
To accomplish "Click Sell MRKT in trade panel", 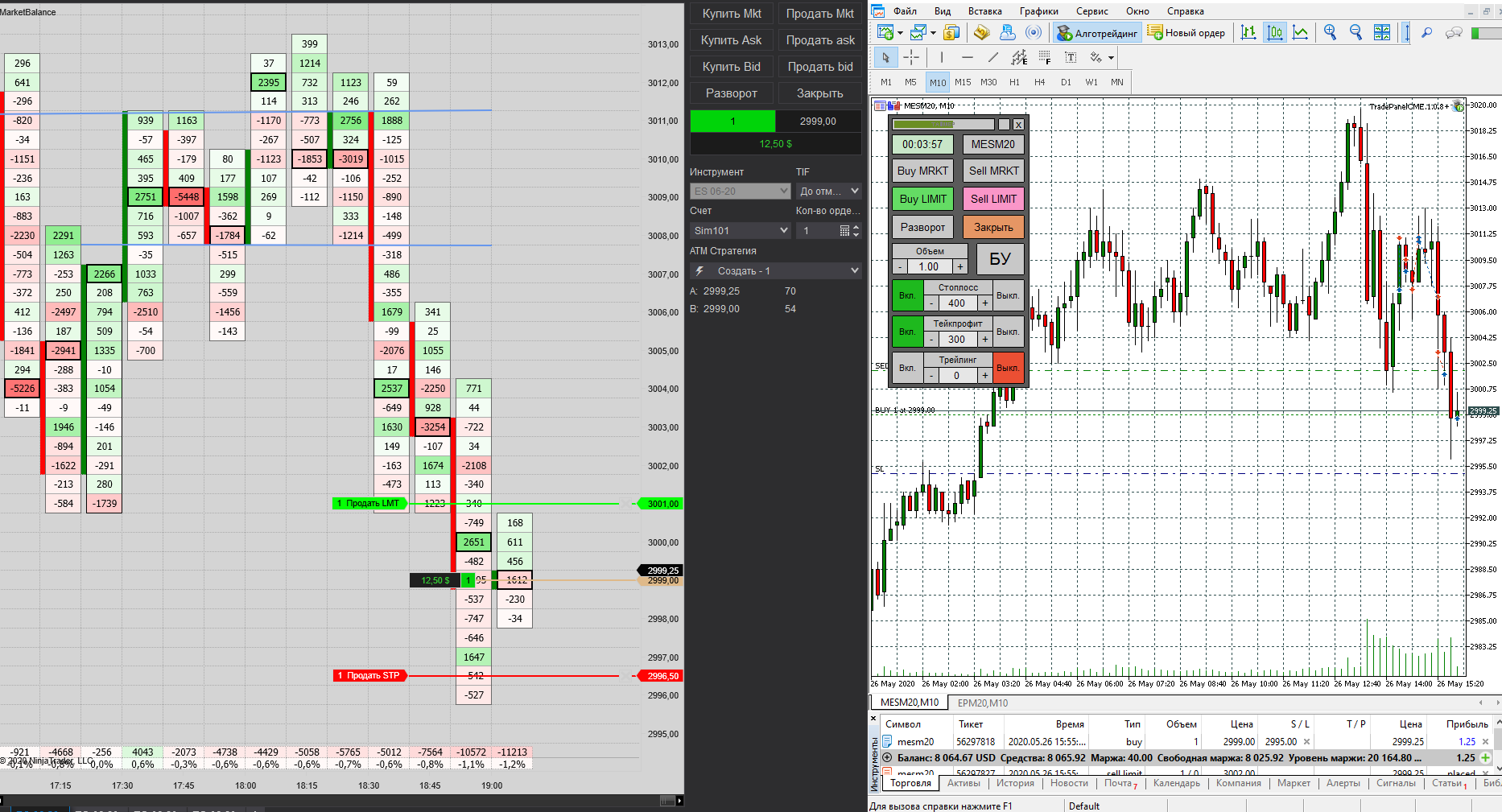I will click(x=993, y=171).
